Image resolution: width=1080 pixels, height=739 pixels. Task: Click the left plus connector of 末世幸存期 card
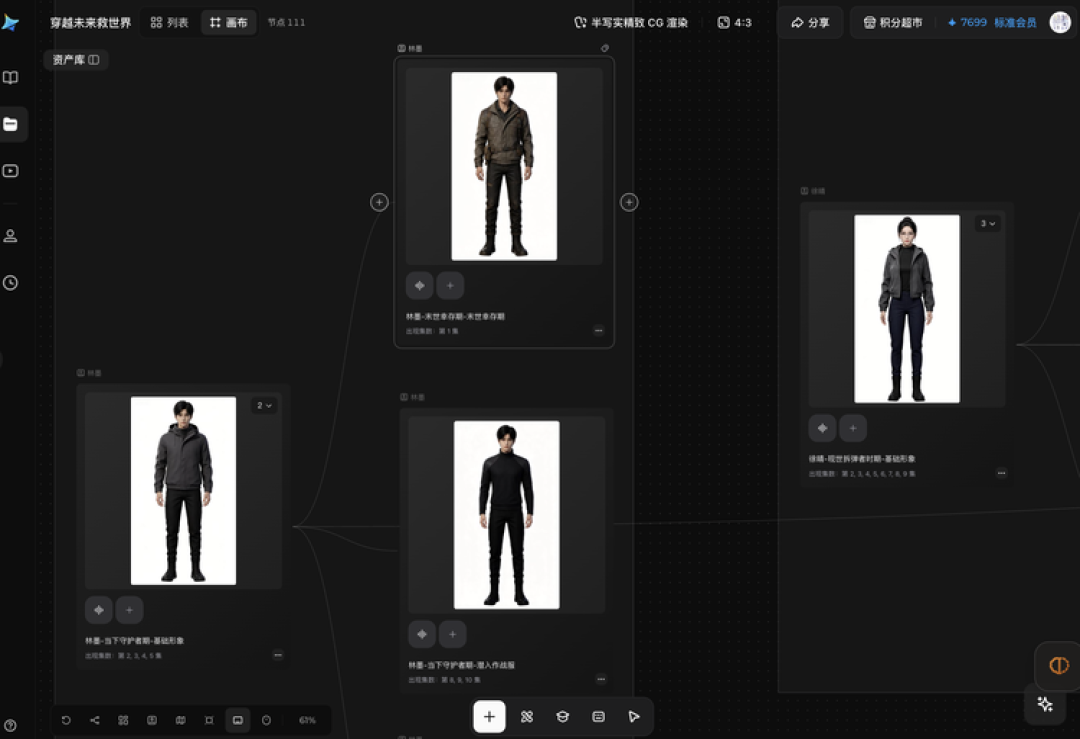379,202
